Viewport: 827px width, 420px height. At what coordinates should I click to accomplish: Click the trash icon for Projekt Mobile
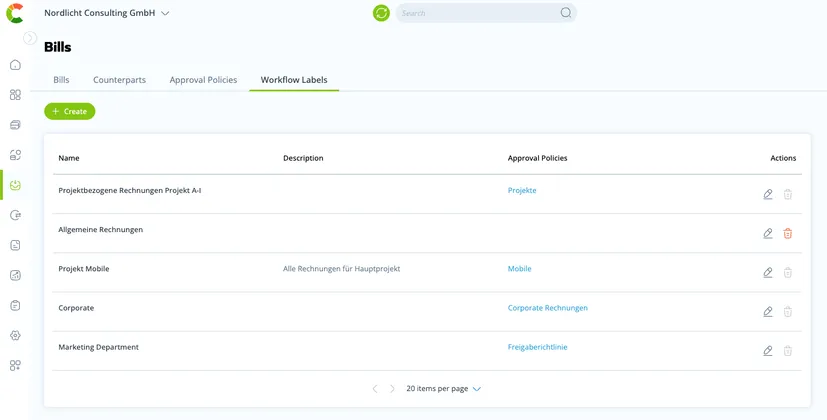click(787, 272)
